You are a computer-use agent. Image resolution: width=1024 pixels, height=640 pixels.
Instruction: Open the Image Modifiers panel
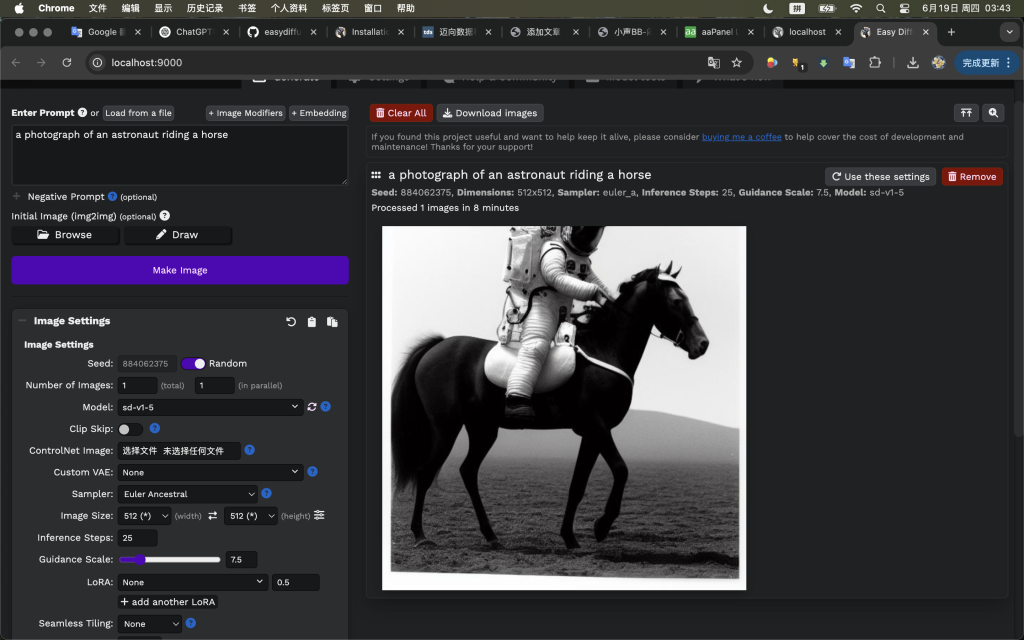pos(246,113)
